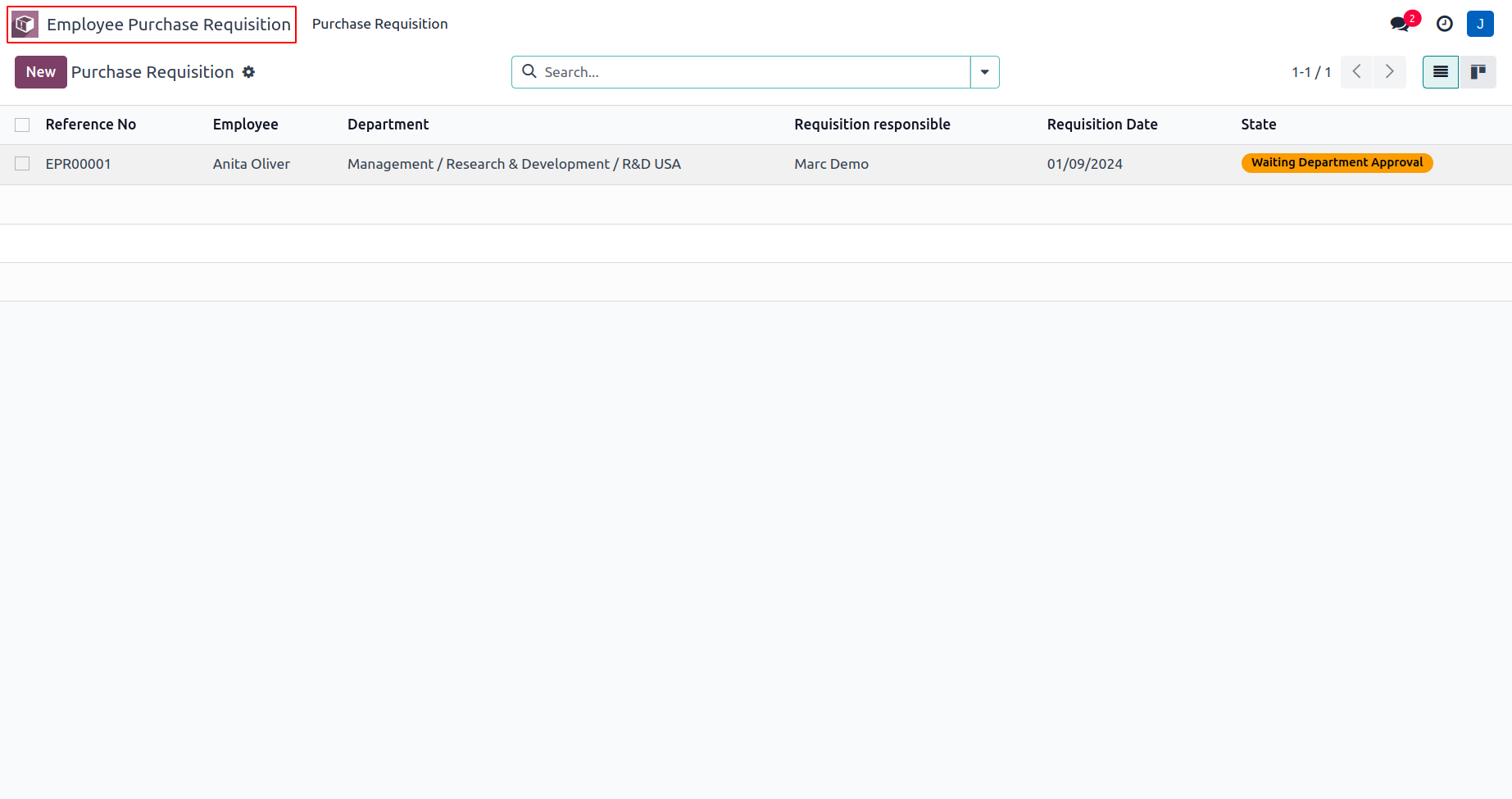1512x799 pixels.
Task: Click the Waiting Department Approval badge
Action: click(x=1337, y=163)
